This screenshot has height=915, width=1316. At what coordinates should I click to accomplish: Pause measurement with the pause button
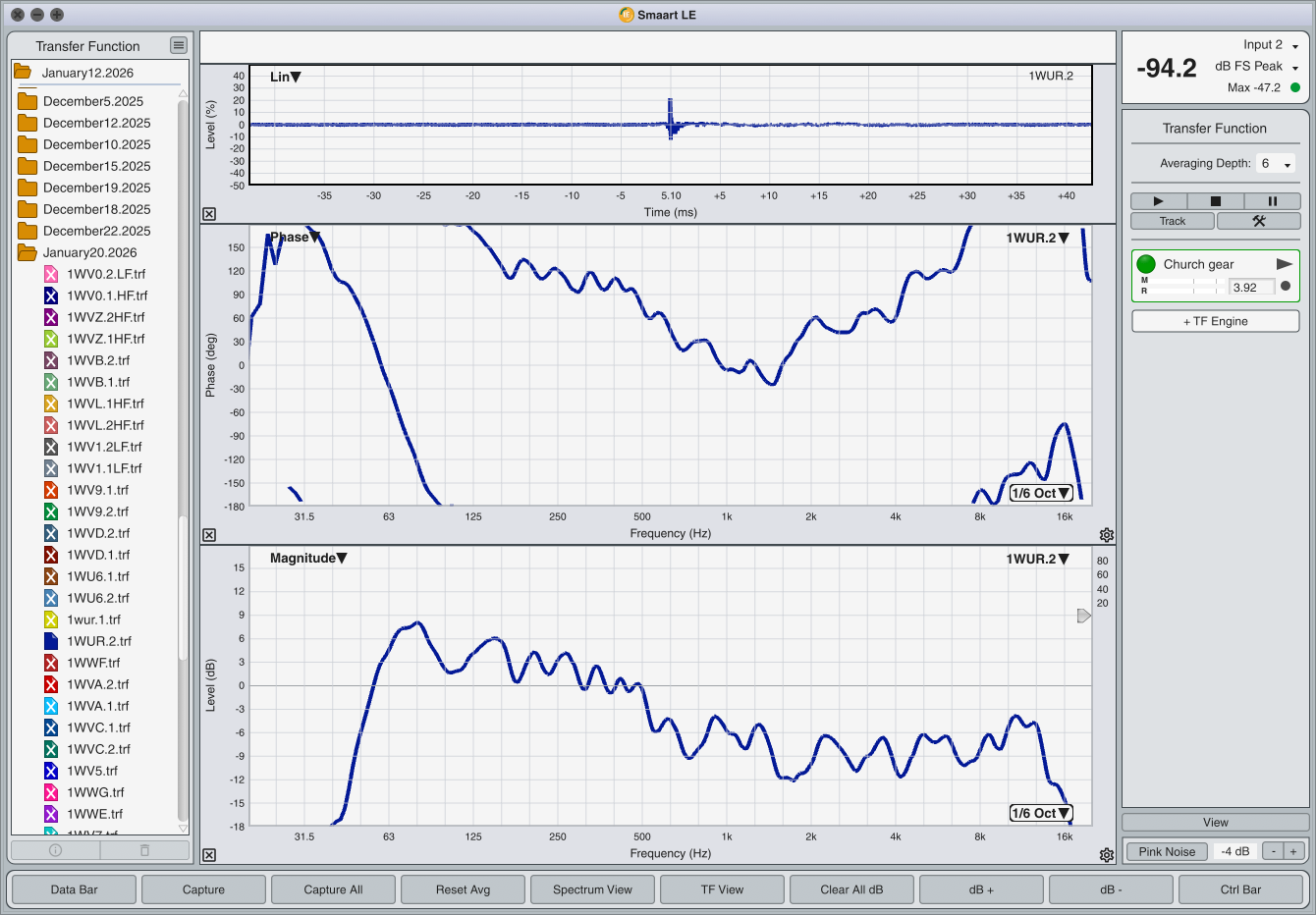[1272, 201]
